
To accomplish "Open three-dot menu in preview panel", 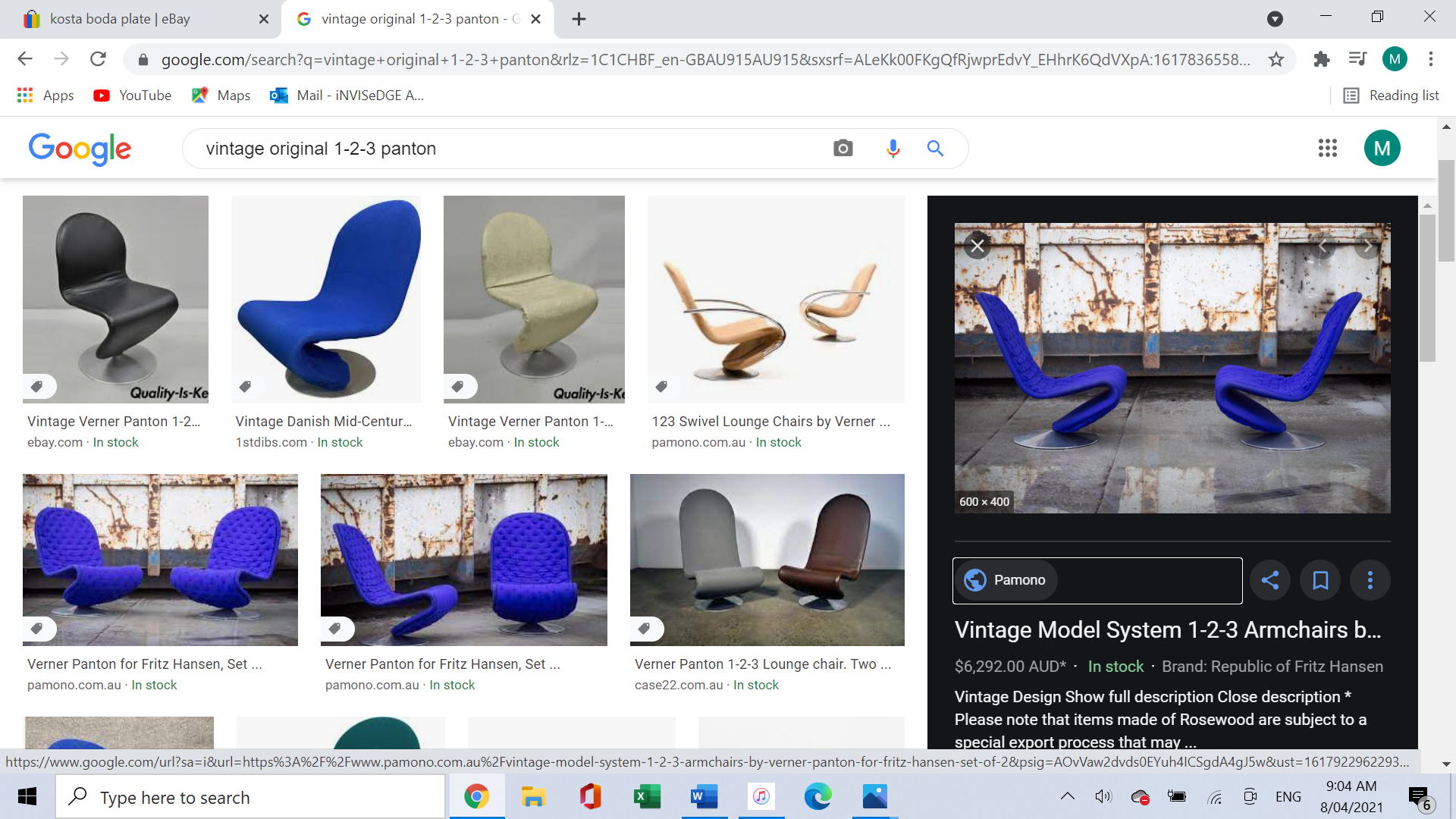I will (1370, 580).
